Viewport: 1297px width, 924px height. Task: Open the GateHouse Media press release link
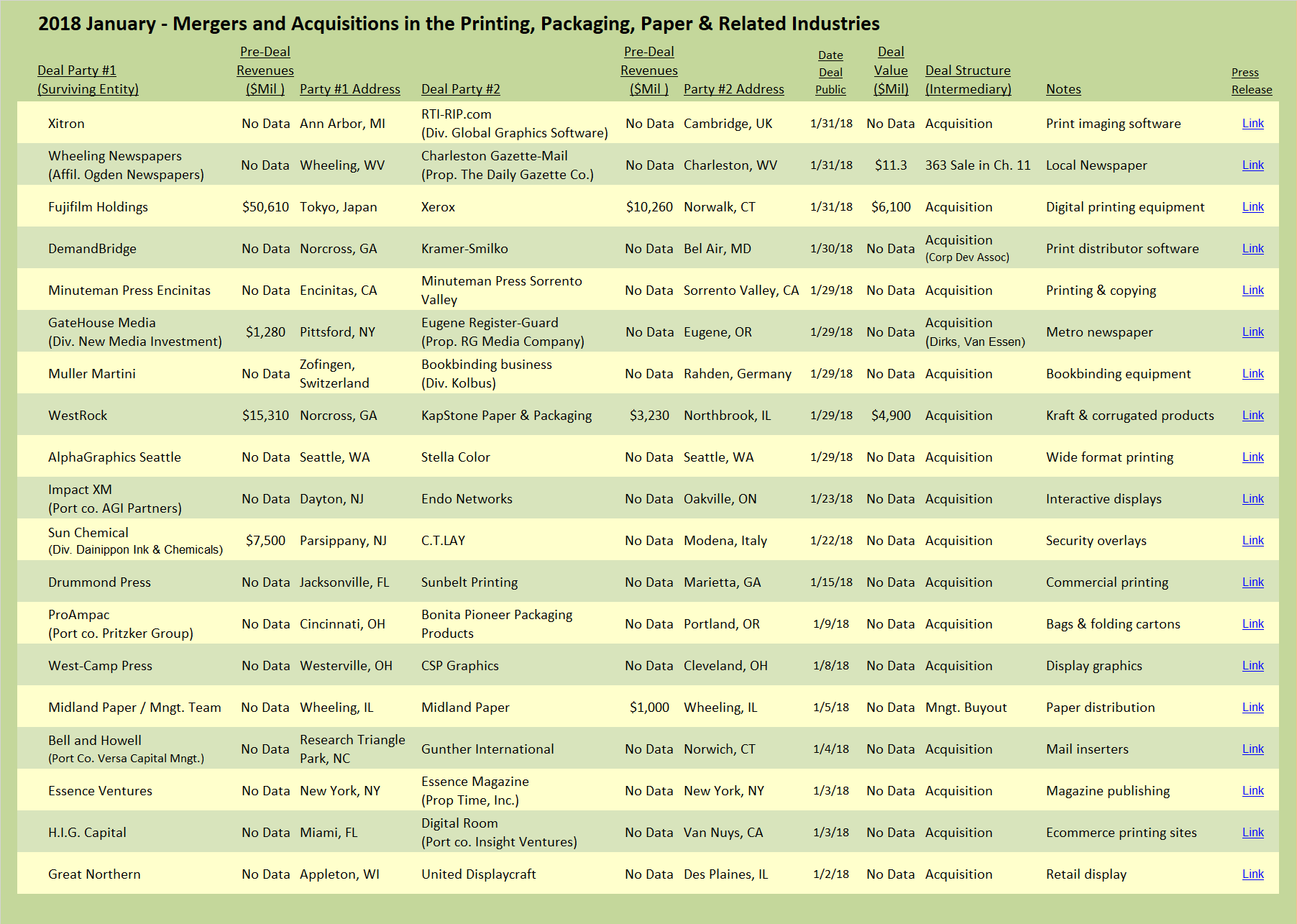point(1252,332)
